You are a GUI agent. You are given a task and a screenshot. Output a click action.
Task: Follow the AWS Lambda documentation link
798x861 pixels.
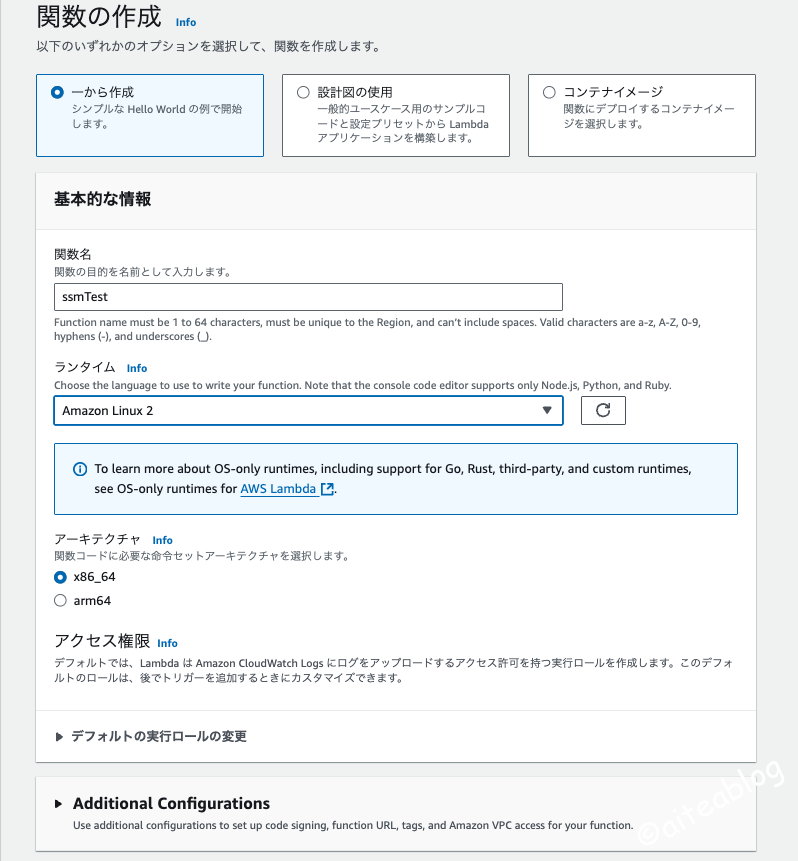pyautogui.click(x=278, y=489)
